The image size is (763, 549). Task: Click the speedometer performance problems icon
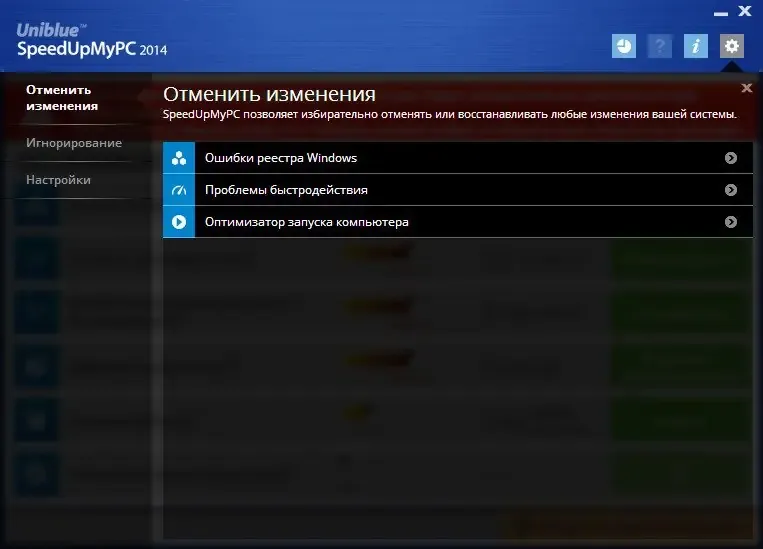coord(179,190)
